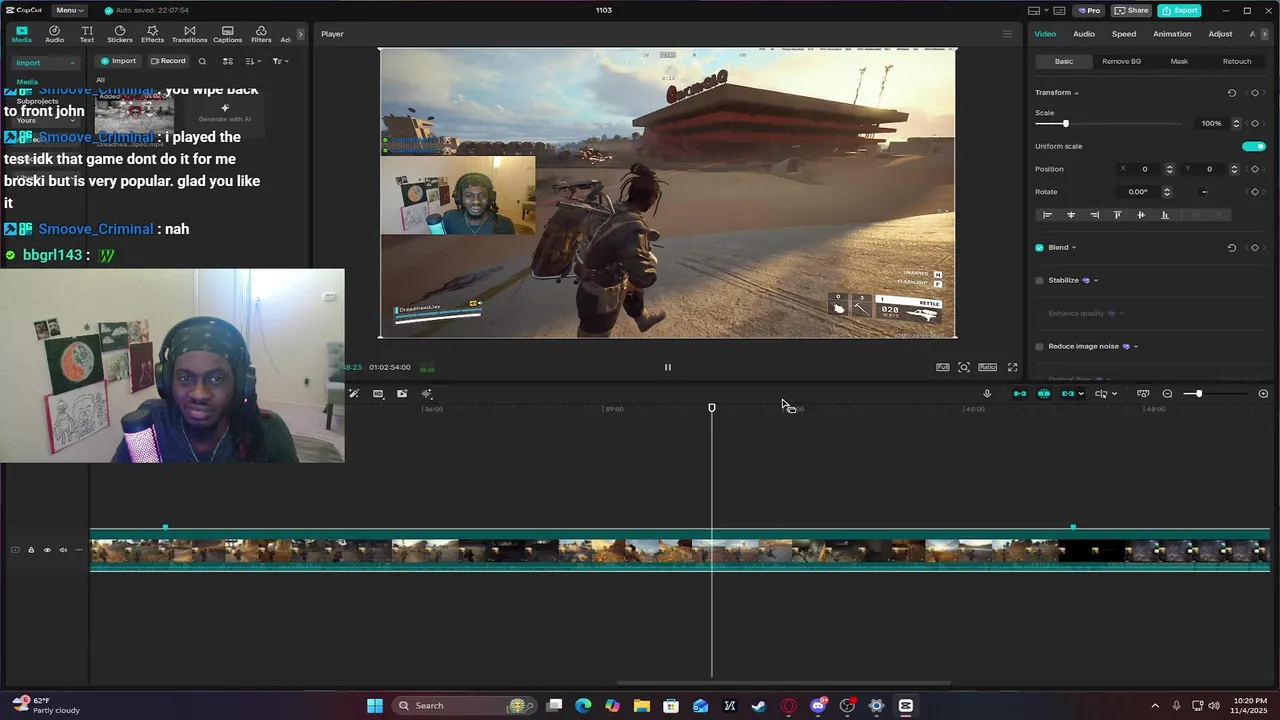
Task: Open the media filter dropdown
Action: tap(280, 61)
